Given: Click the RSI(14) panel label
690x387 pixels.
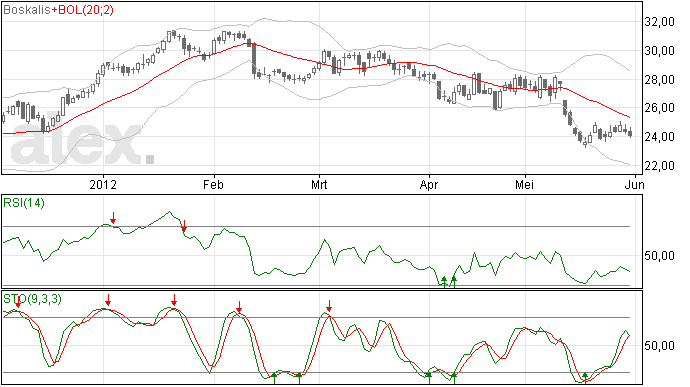Looking at the screenshot, I should [x=24, y=203].
